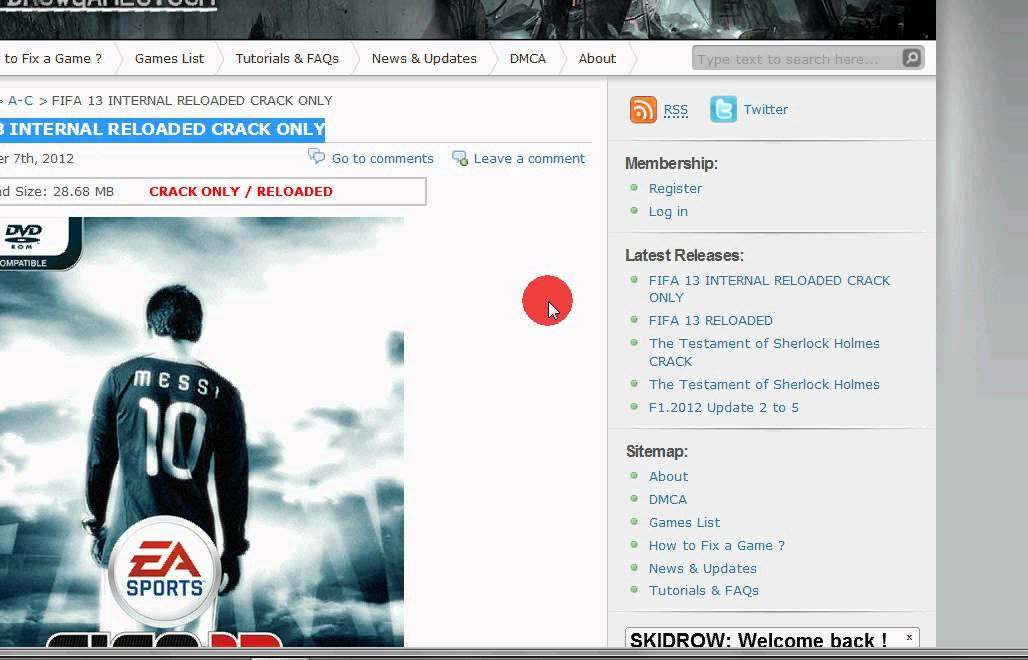Open FIFA 13 INTERNAL RELOADED CRACK ONLY latest release
This screenshot has width=1028, height=660.
coord(769,288)
